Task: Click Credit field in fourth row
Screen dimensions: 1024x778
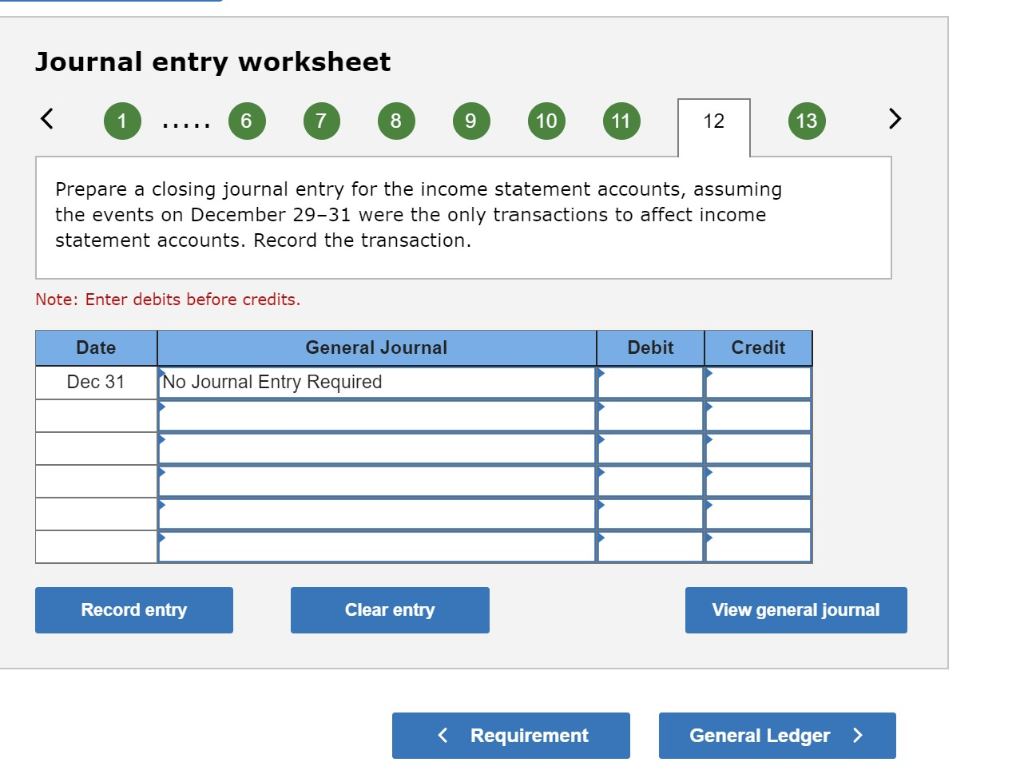Action: coord(758,481)
